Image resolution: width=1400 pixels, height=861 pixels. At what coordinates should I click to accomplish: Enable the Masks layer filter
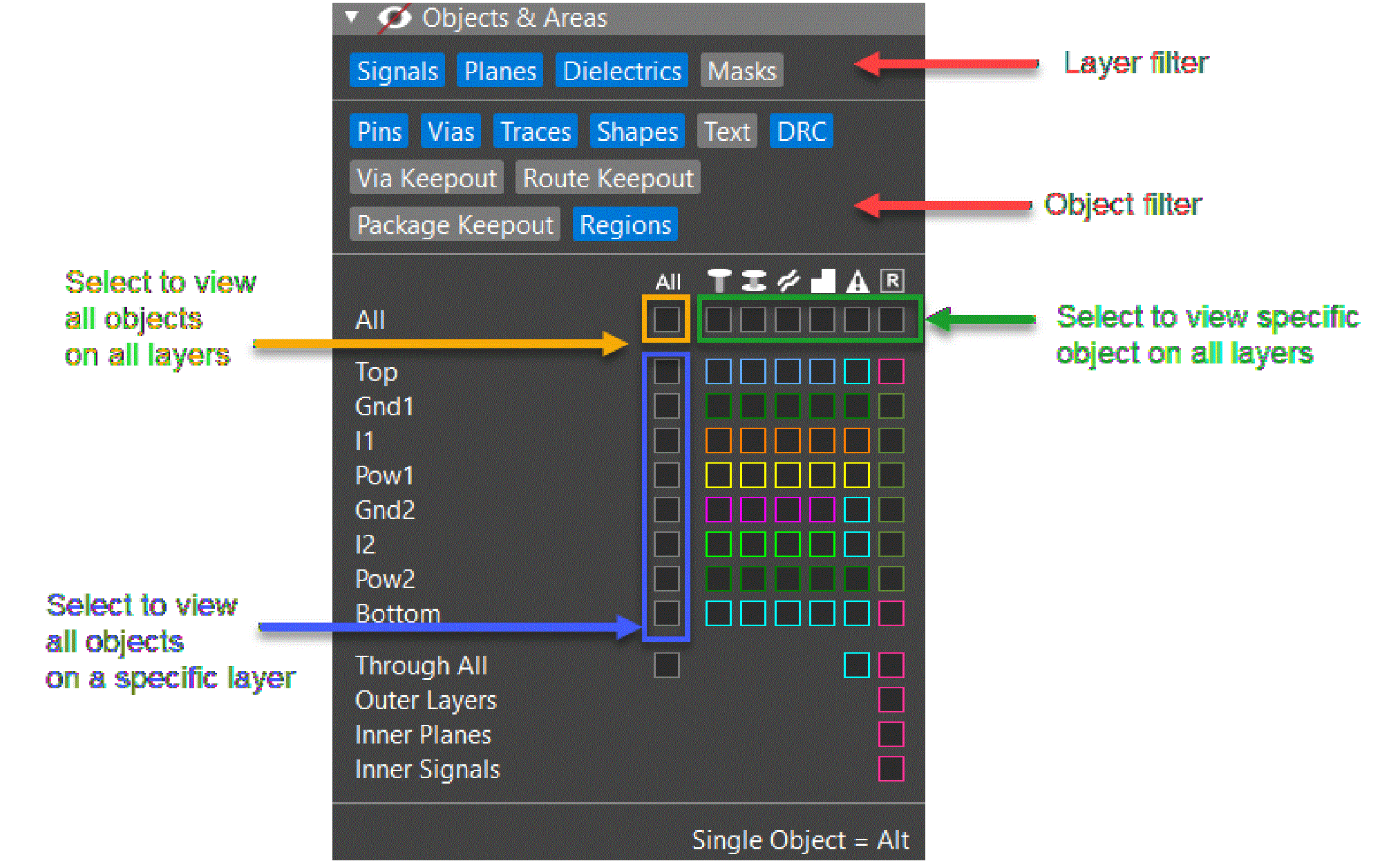click(x=741, y=70)
